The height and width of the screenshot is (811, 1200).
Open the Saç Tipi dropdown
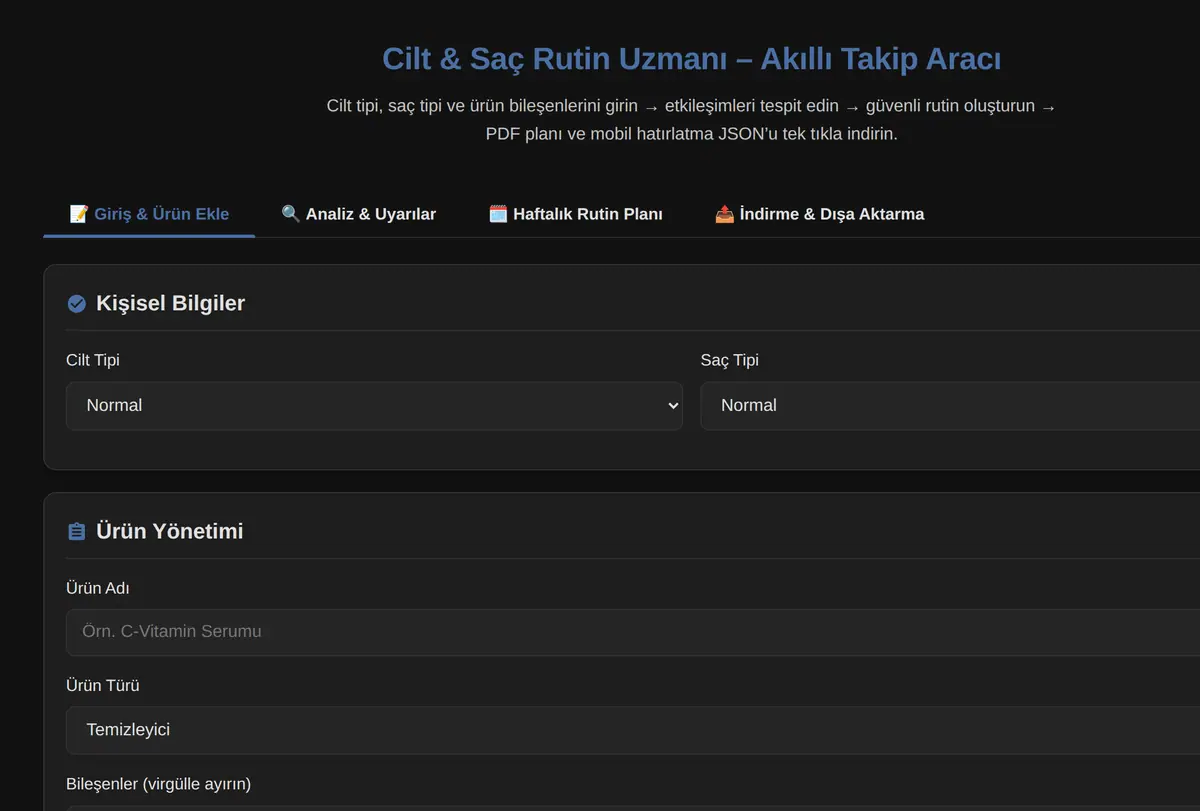950,406
